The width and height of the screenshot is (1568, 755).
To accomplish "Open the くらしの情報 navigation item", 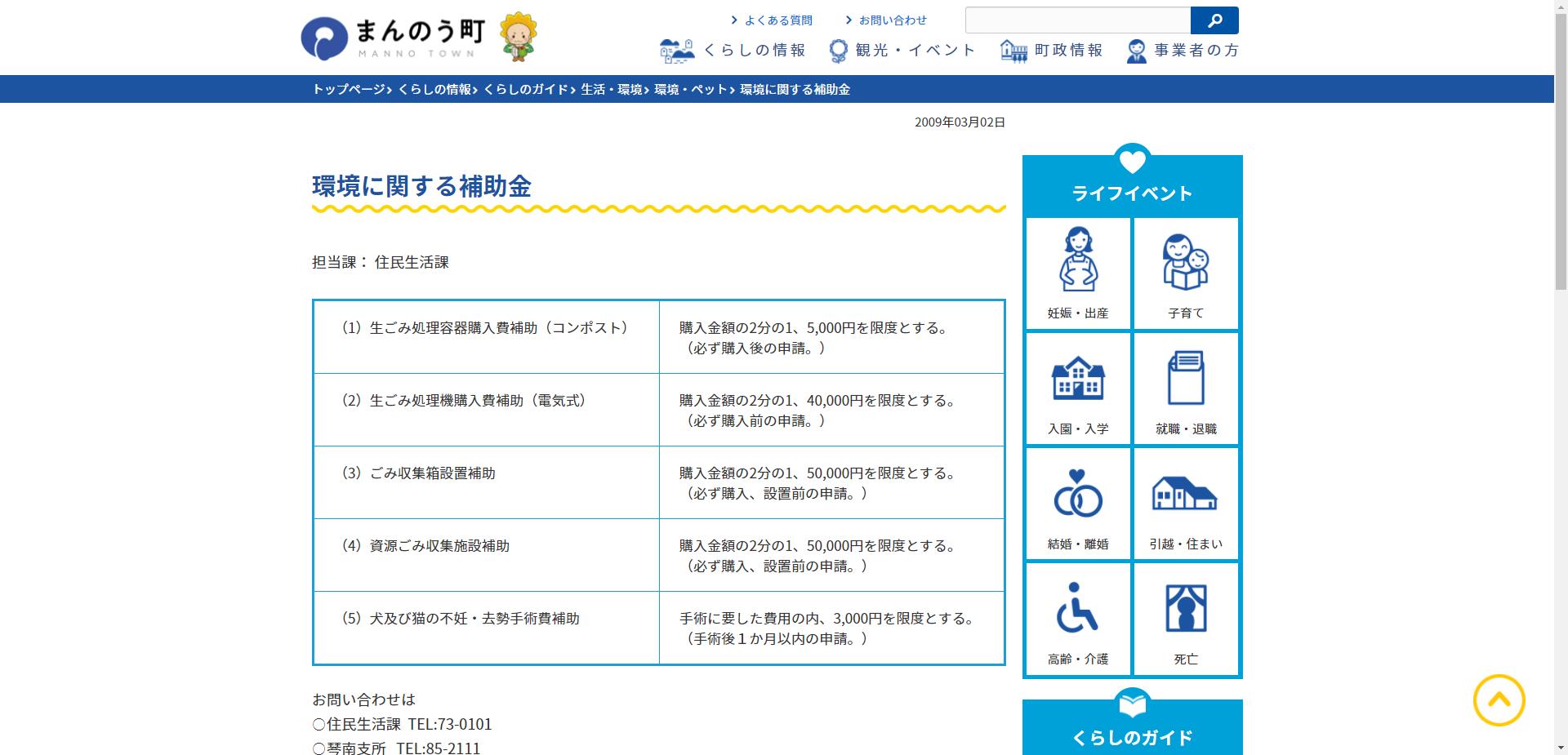I will click(x=734, y=50).
